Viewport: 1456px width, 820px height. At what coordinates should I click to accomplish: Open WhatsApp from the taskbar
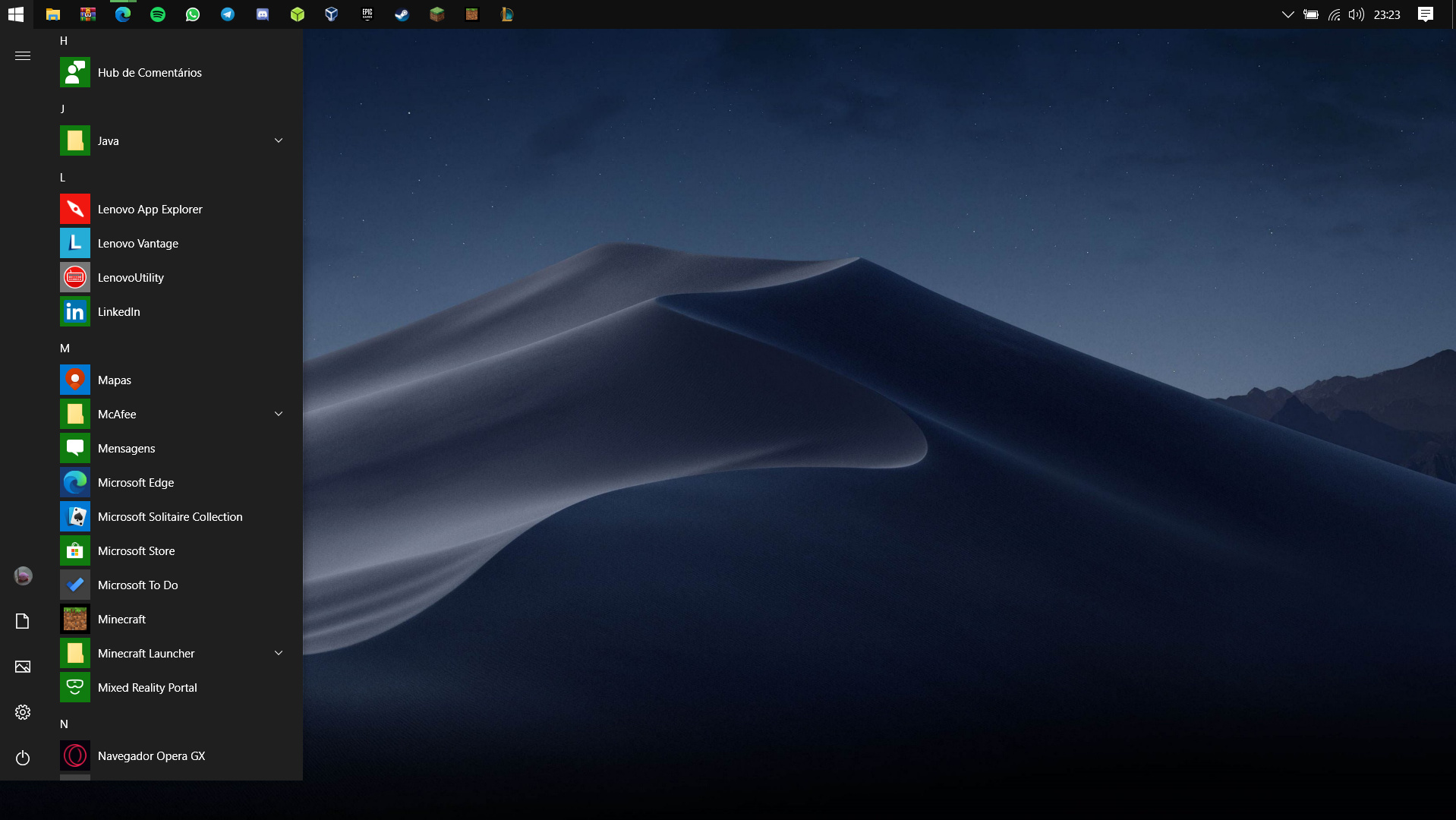pyautogui.click(x=193, y=14)
